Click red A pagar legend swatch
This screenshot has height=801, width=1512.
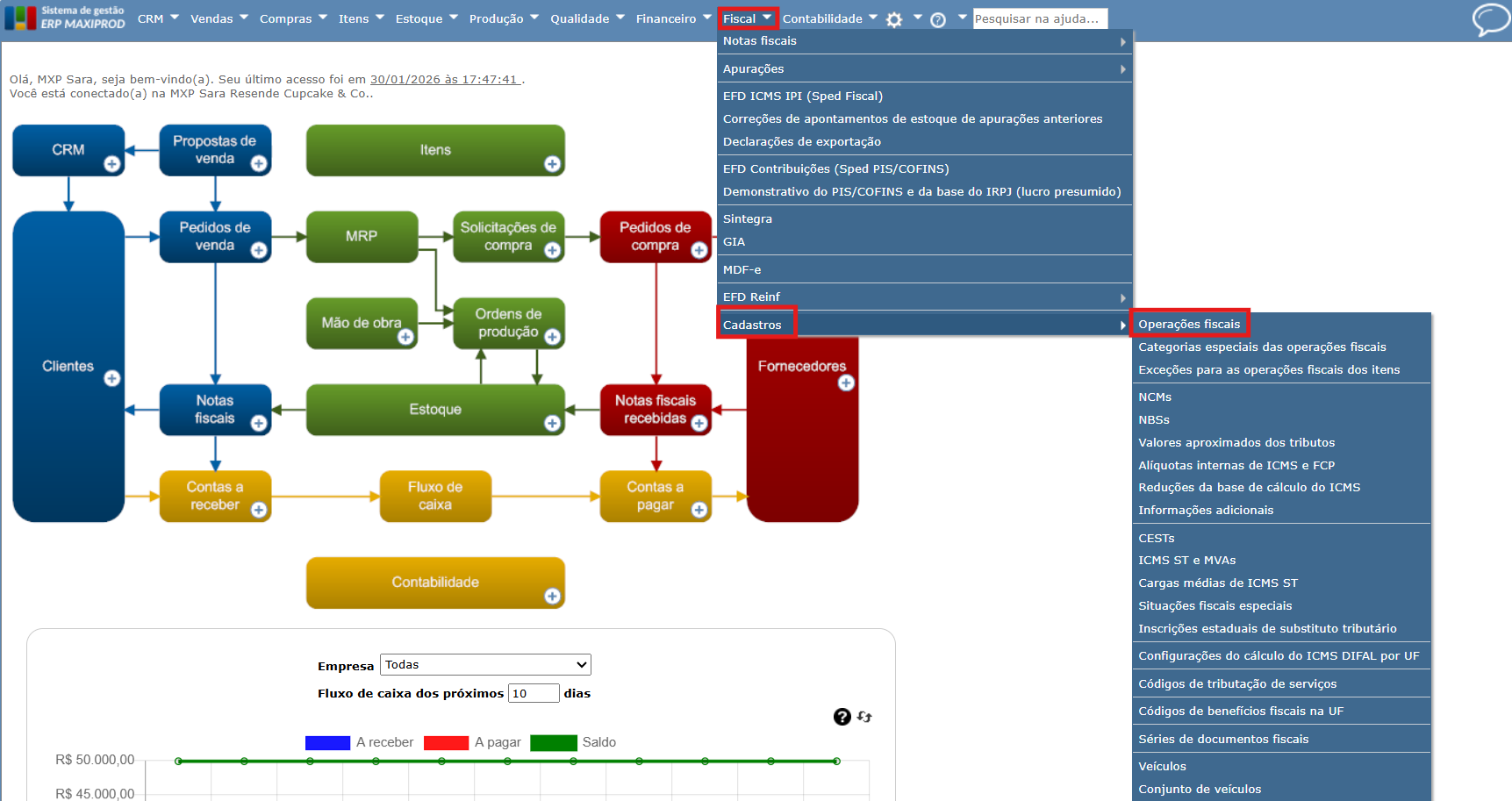pos(446,743)
